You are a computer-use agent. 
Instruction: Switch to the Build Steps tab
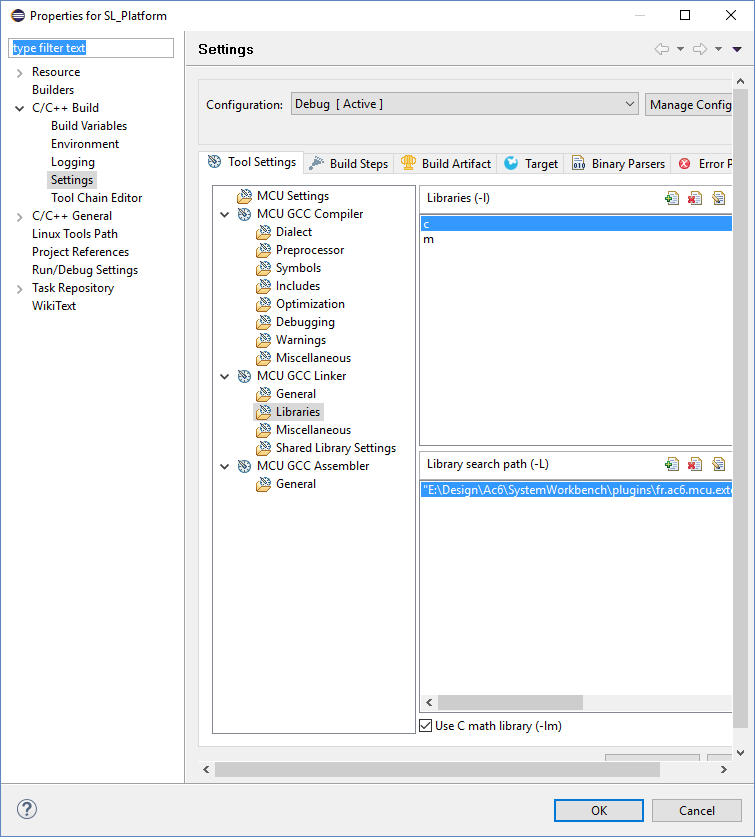pyautogui.click(x=348, y=163)
